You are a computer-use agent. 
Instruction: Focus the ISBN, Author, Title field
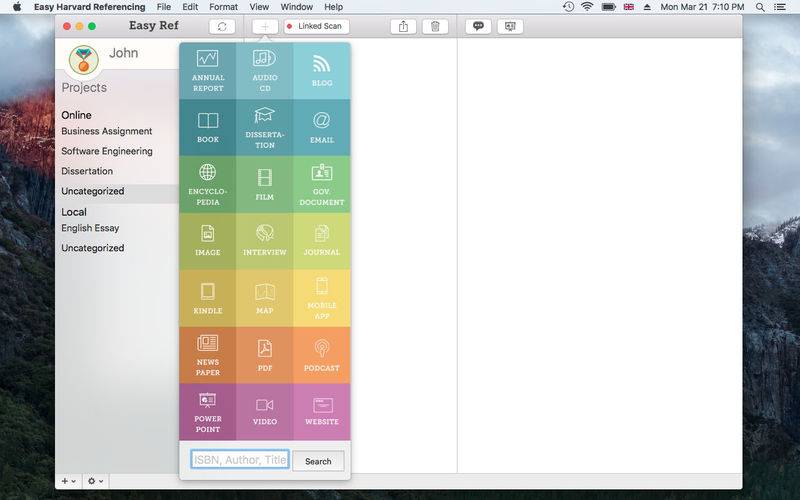click(x=240, y=460)
